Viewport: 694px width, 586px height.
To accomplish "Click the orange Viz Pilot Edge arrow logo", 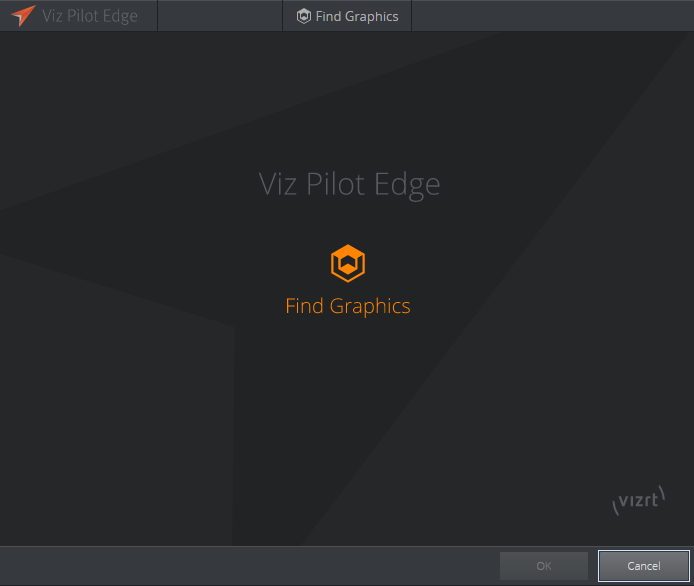I will (22, 16).
